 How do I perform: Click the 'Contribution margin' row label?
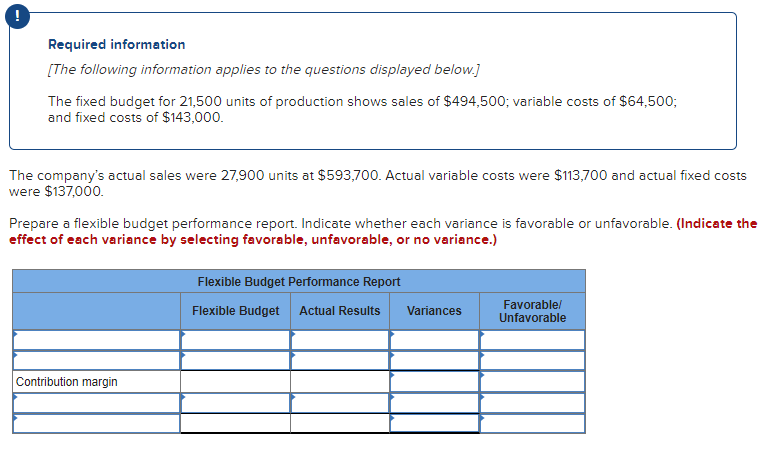(x=67, y=382)
